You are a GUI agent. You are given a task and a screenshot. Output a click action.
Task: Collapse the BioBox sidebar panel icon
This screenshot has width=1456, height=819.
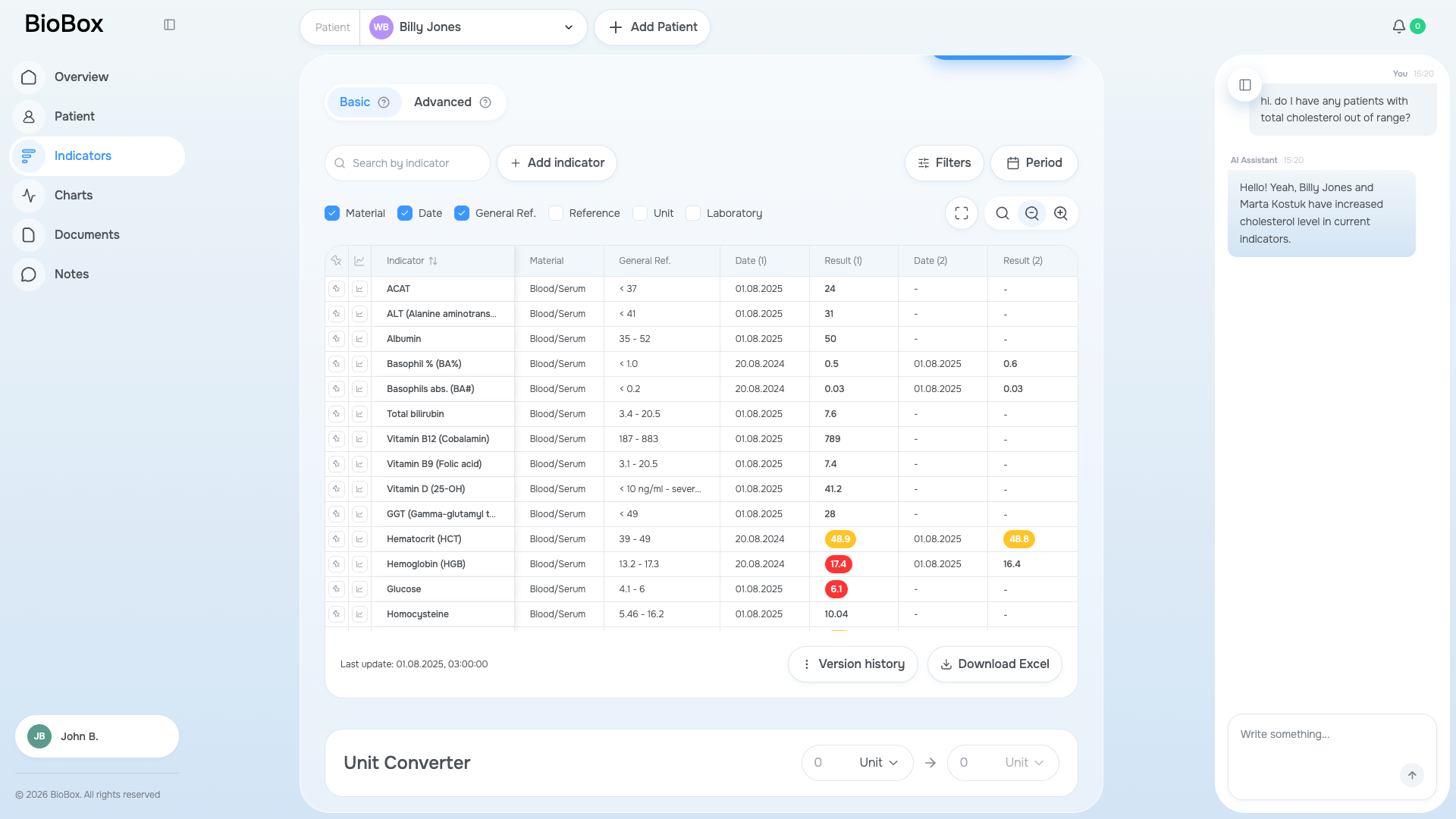pos(169,25)
